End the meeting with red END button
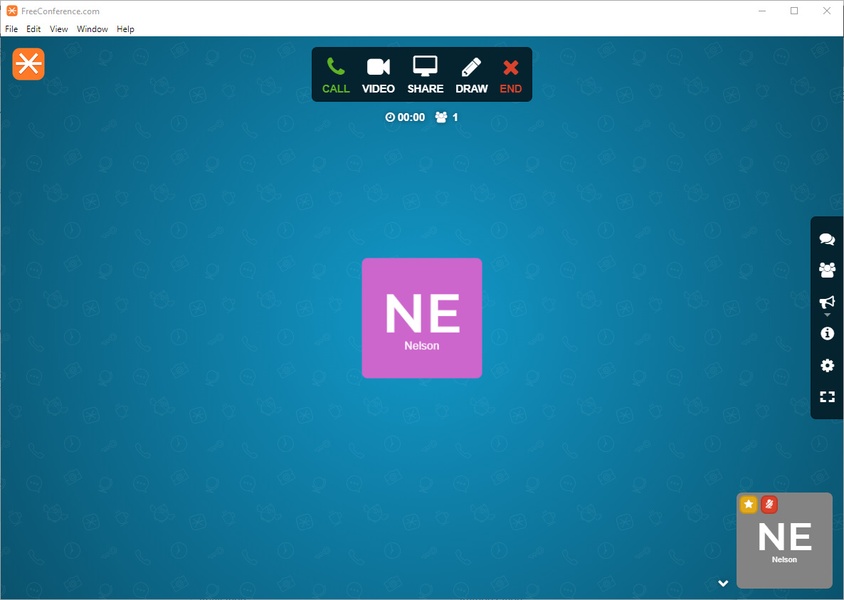The image size is (844, 600). [511, 75]
